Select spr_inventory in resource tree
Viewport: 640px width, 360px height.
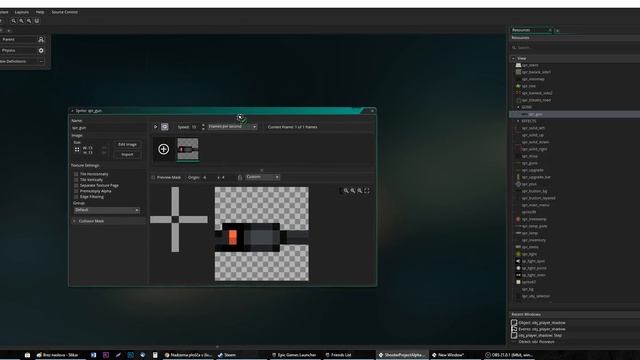534,240
